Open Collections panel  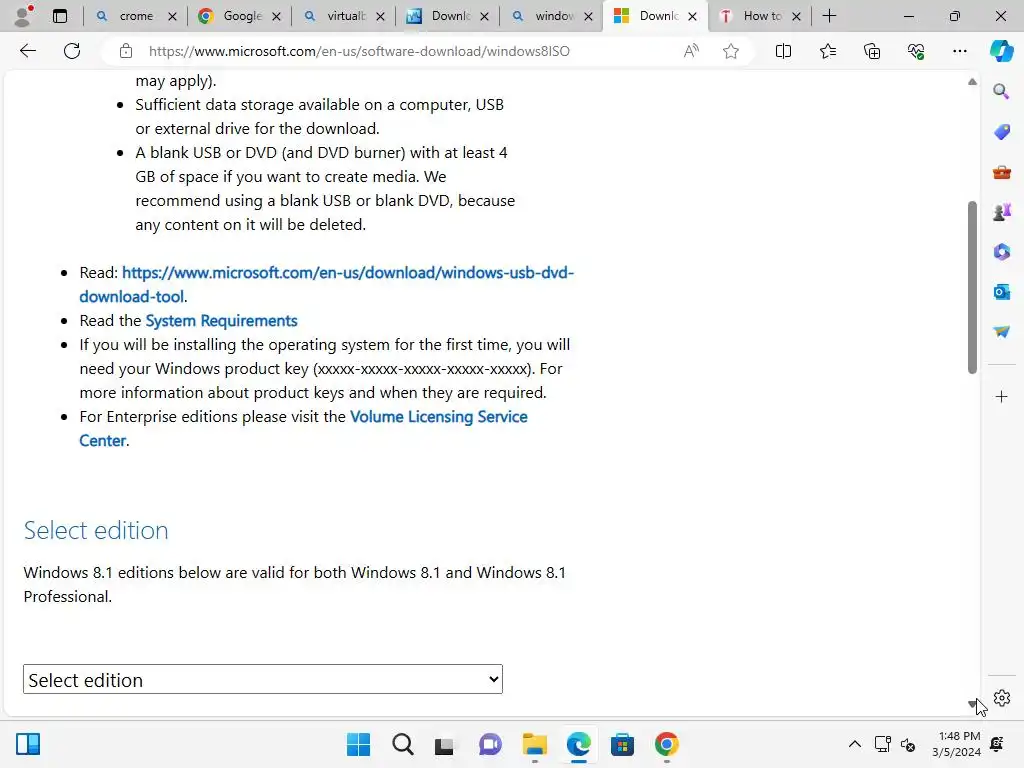click(x=872, y=51)
